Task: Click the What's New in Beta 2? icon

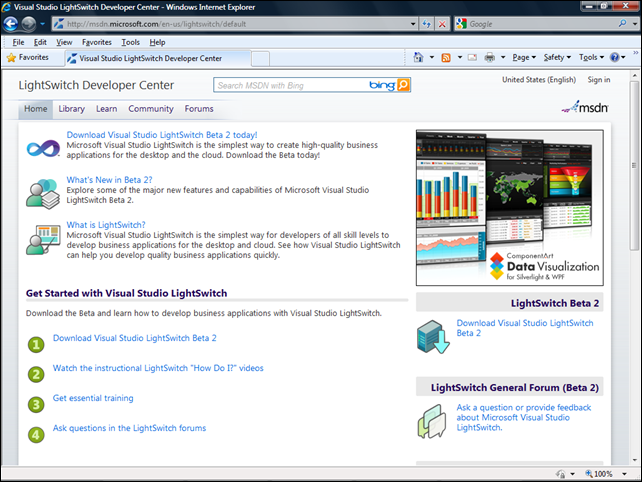Action: coord(43,194)
